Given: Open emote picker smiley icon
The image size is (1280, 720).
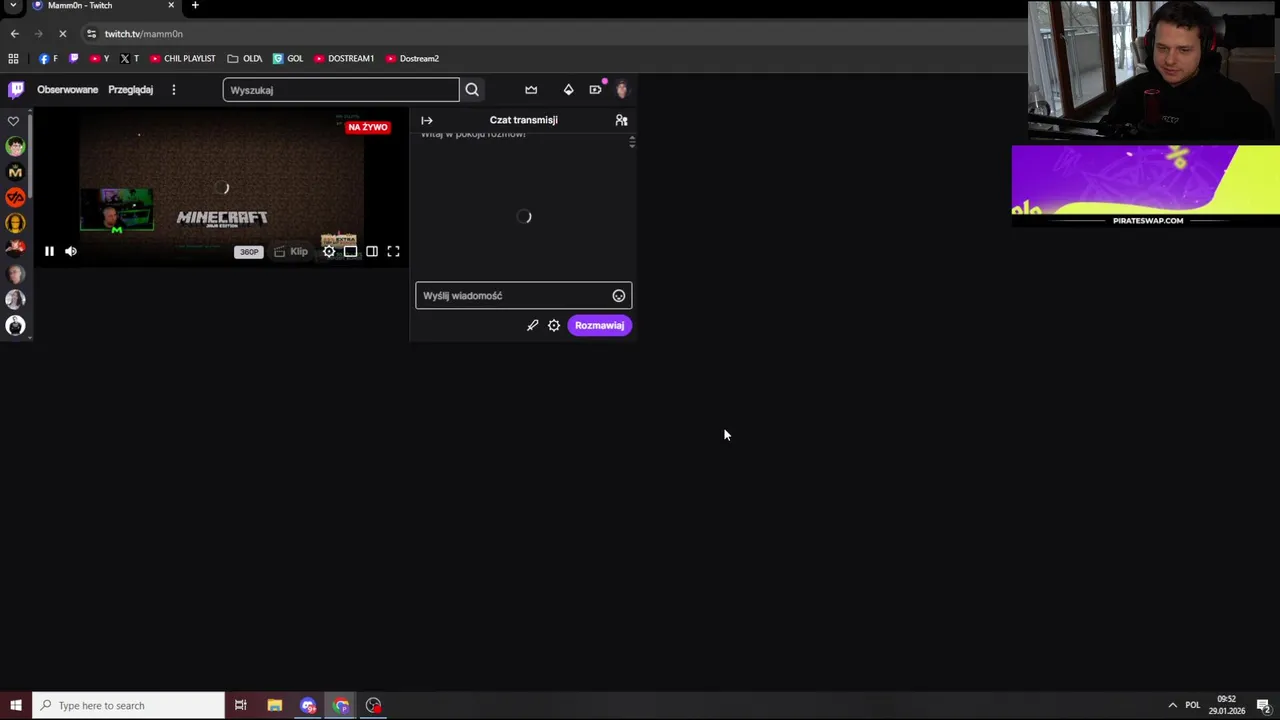Looking at the screenshot, I should pos(619,296).
